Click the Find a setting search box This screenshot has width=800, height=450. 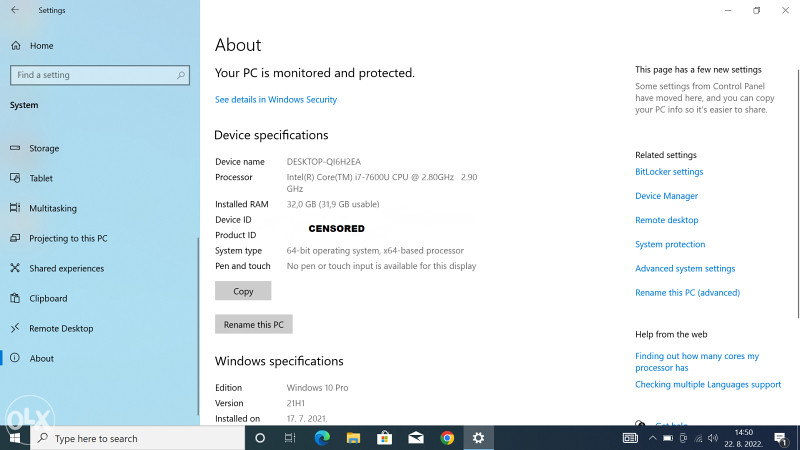[100, 75]
